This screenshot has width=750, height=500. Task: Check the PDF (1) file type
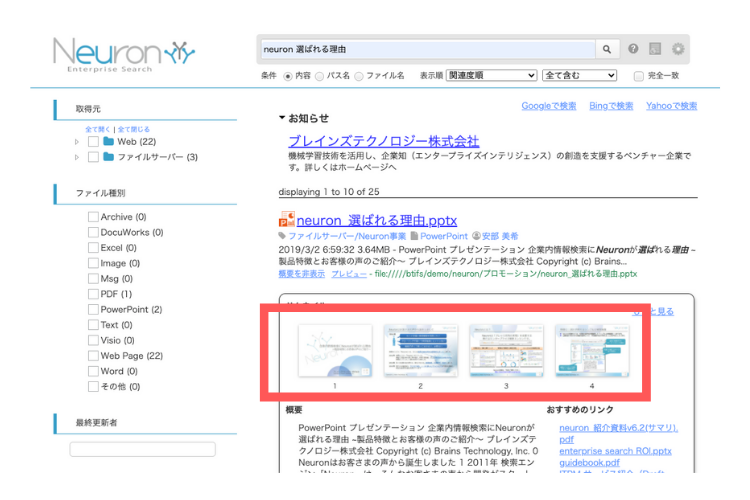(93, 294)
